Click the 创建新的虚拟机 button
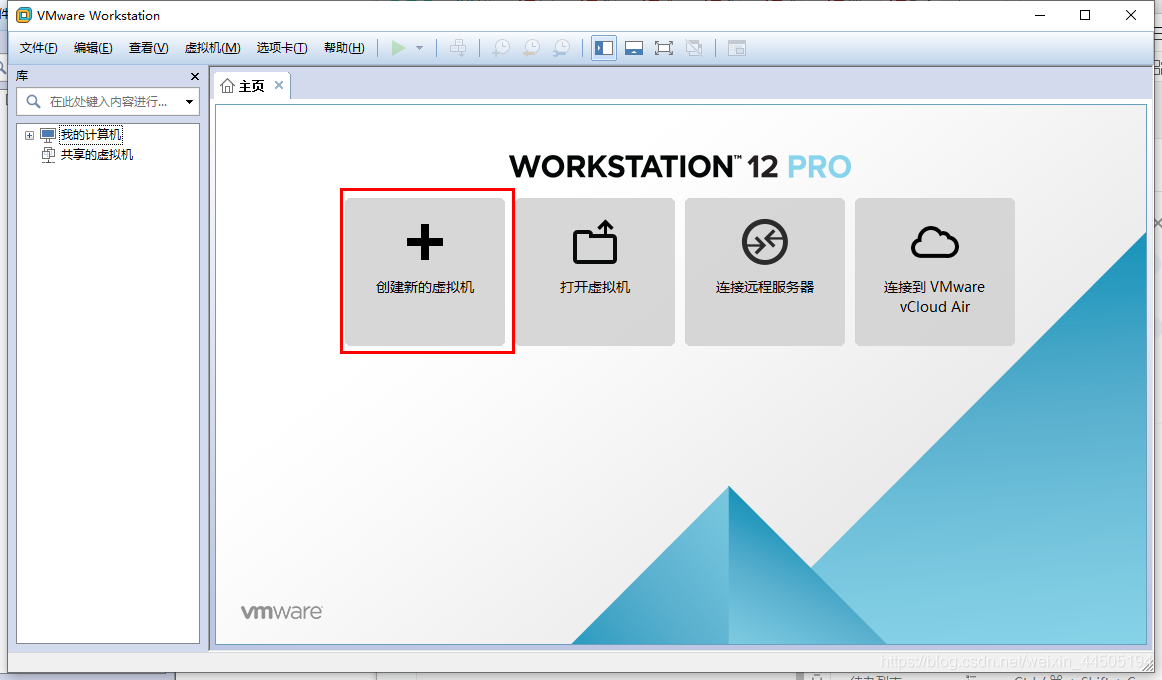This screenshot has height=680, width=1162. [425, 271]
